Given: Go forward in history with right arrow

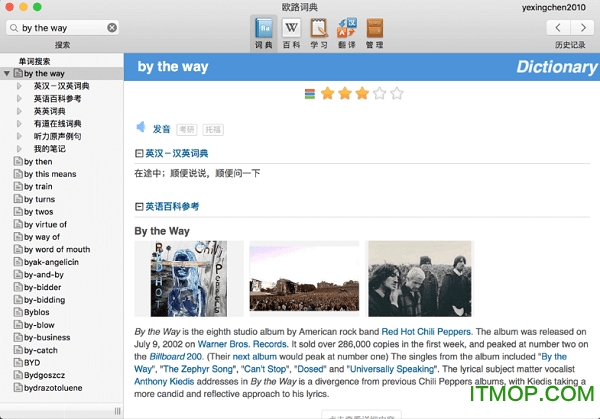Looking at the screenshot, I should 581,28.
